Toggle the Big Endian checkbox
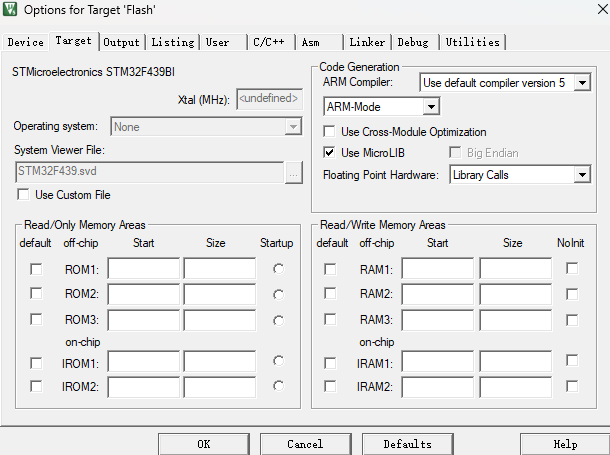 pyautogui.click(x=455, y=152)
